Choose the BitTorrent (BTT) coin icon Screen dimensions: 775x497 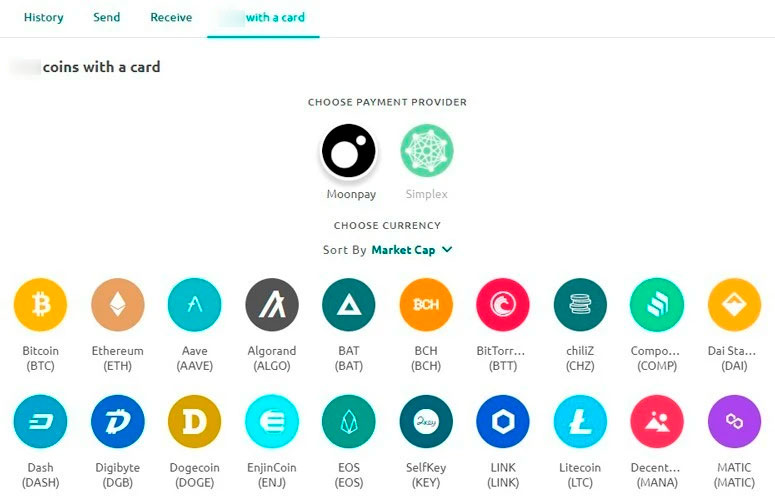(x=503, y=304)
